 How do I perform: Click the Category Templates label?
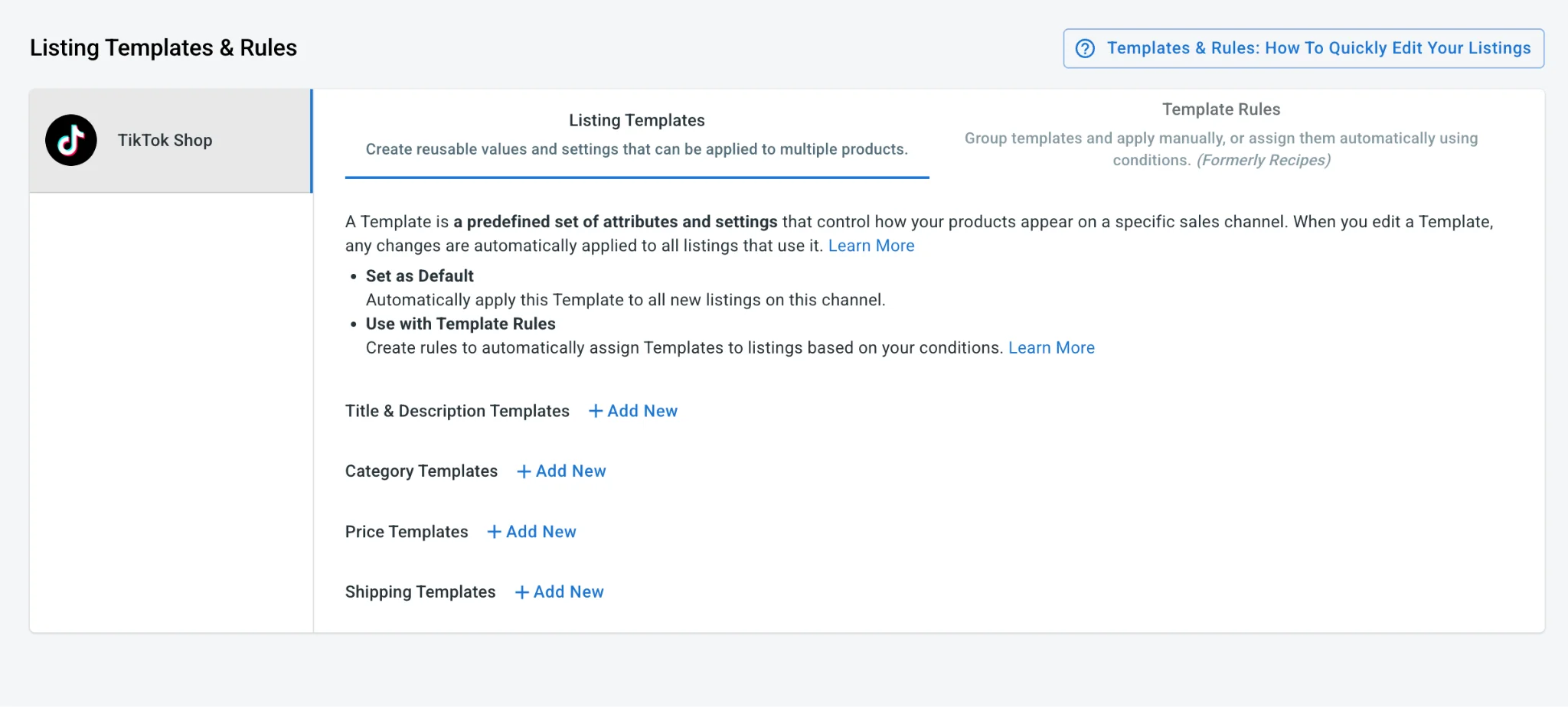pos(421,471)
